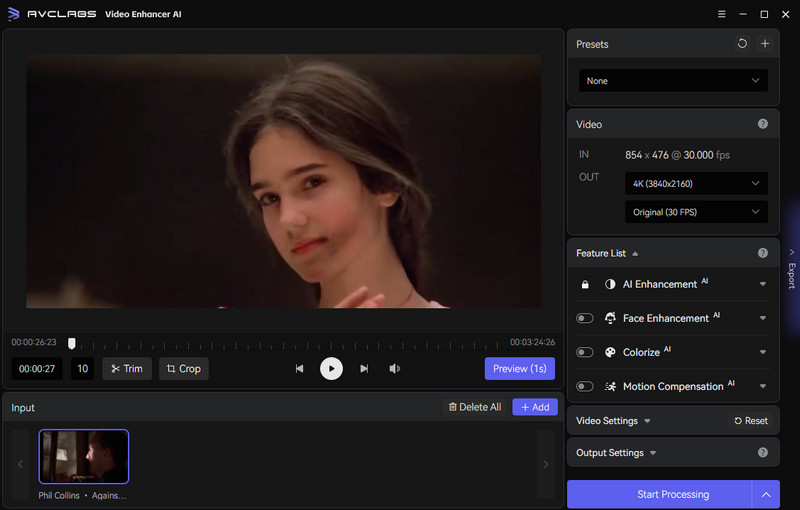Collapse the Feature List section
800x510 pixels.
click(x=635, y=254)
